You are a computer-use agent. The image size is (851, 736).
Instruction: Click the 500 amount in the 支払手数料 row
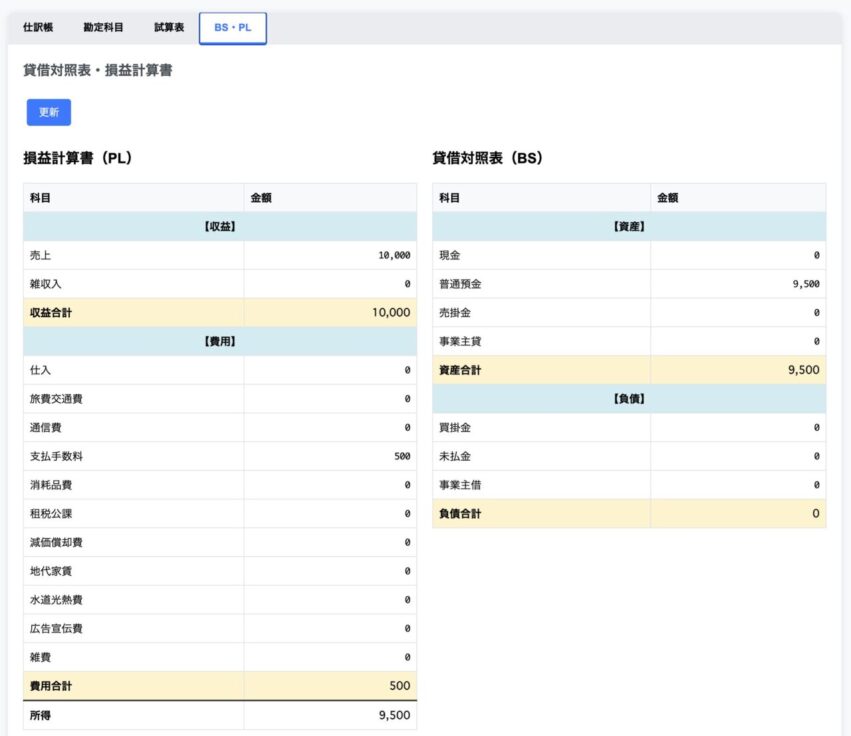pyautogui.click(x=402, y=456)
